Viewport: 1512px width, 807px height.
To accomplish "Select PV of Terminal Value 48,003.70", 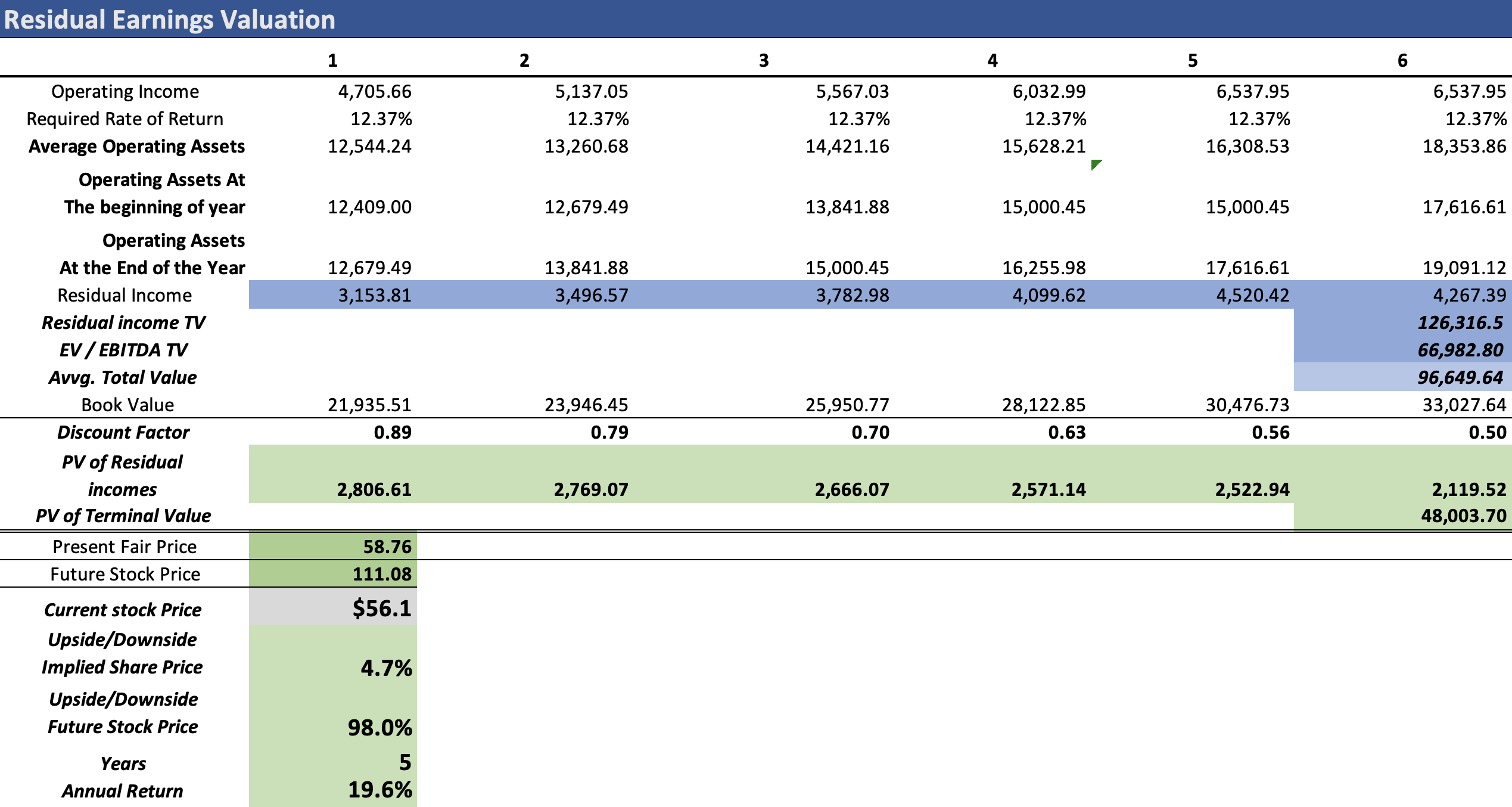I will (1463, 516).
